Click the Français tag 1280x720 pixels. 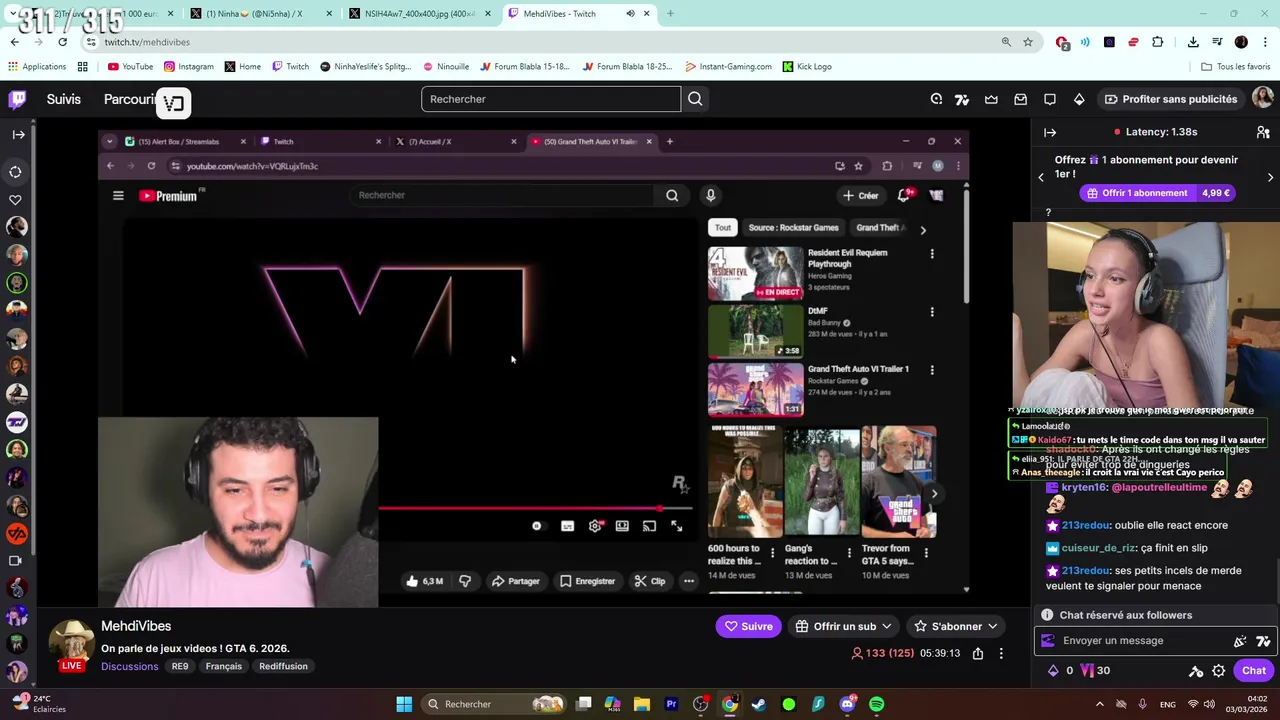pos(223,666)
